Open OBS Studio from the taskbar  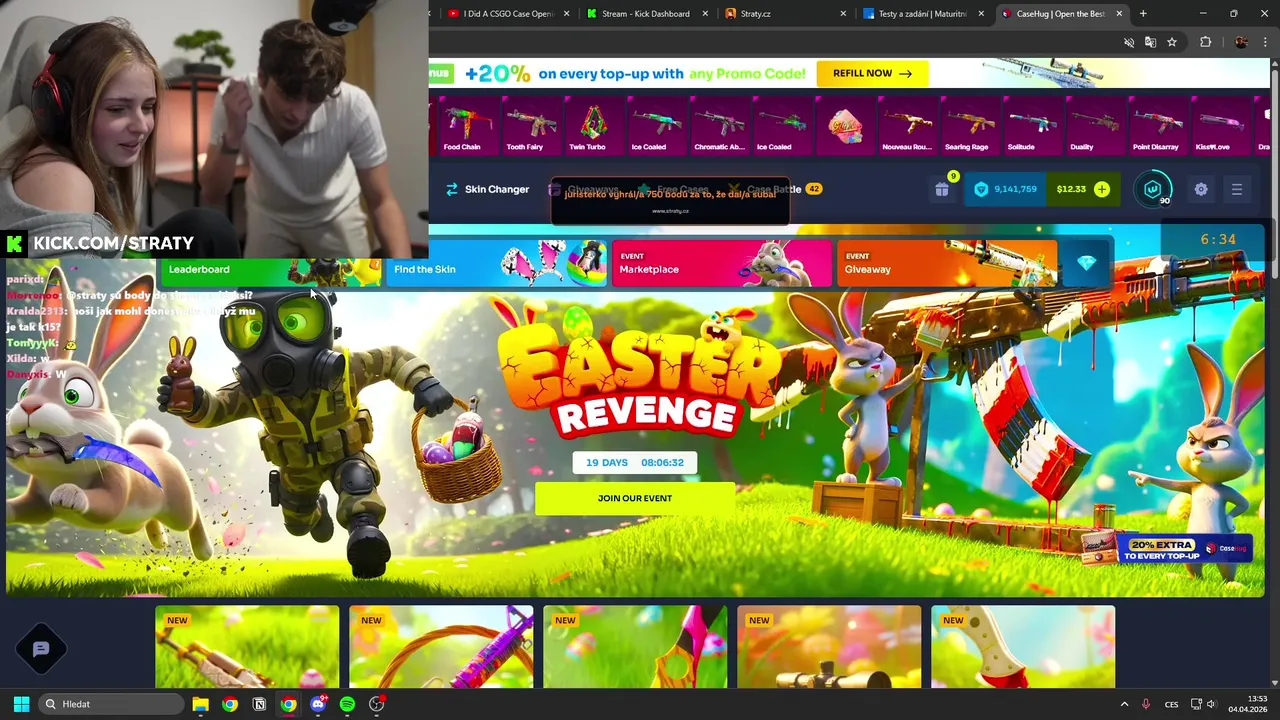point(377,704)
